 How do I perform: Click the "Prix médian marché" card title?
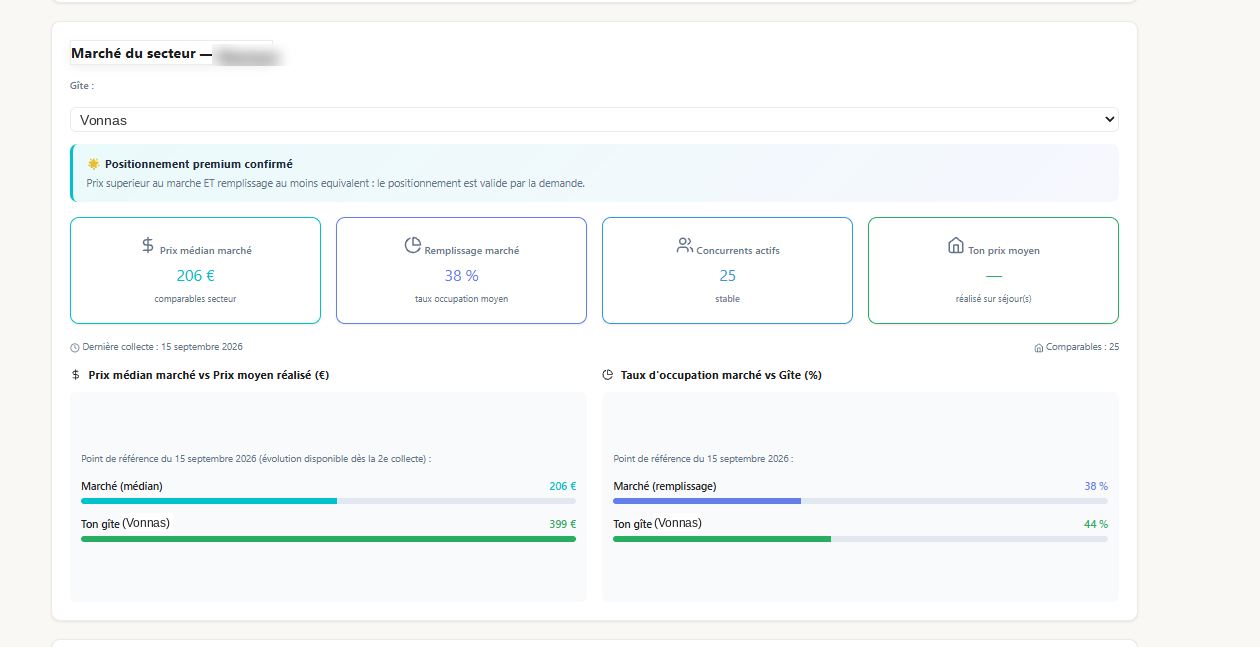[206, 251]
